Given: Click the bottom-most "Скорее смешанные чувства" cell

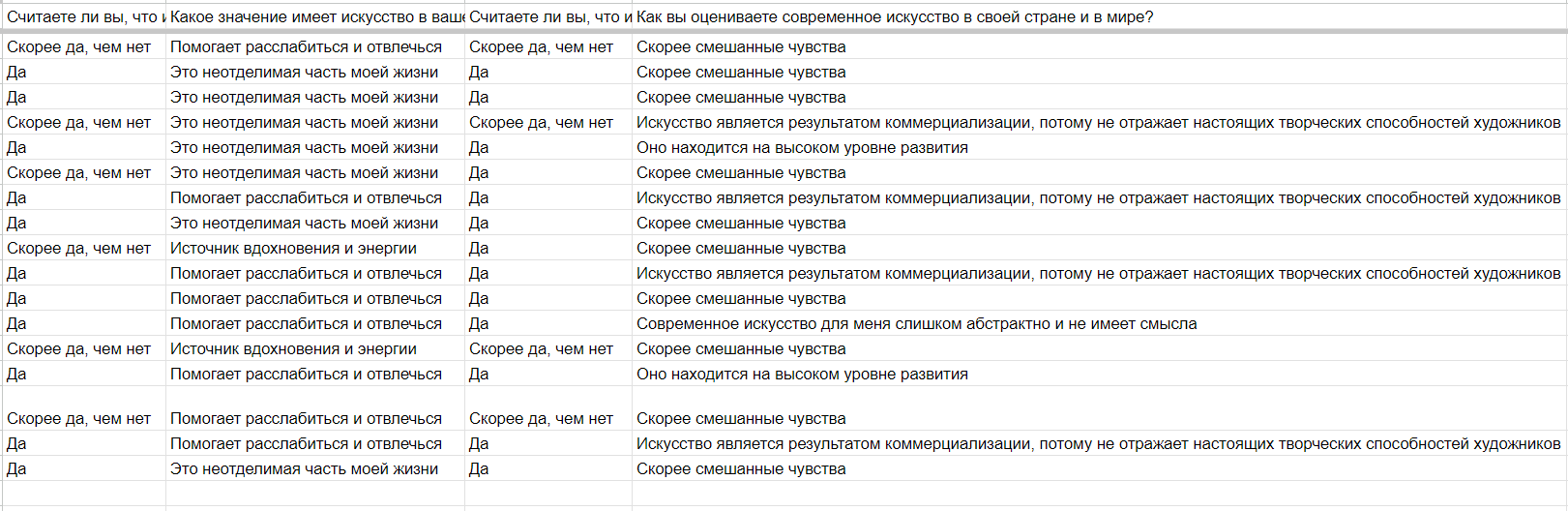Looking at the screenshot, I should tap(1099, 468).
